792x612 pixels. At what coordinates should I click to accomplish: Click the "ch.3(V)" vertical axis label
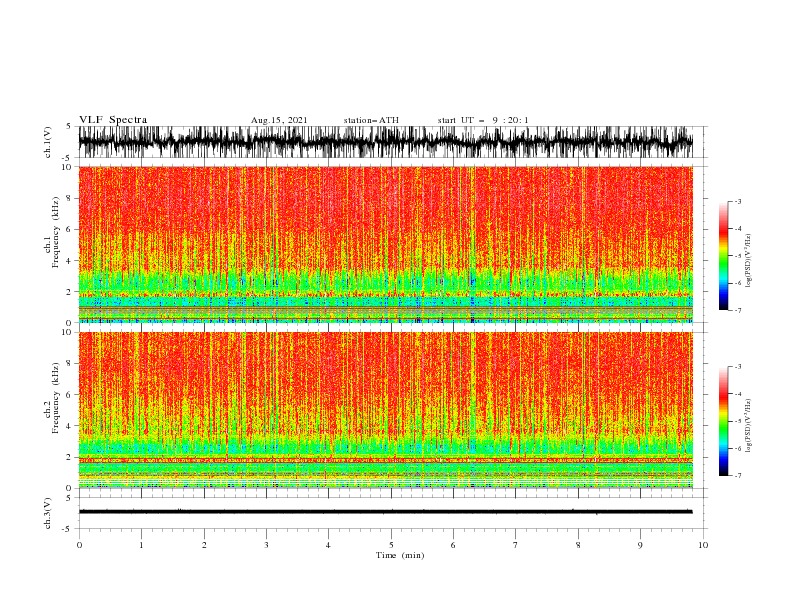[48, 513]
